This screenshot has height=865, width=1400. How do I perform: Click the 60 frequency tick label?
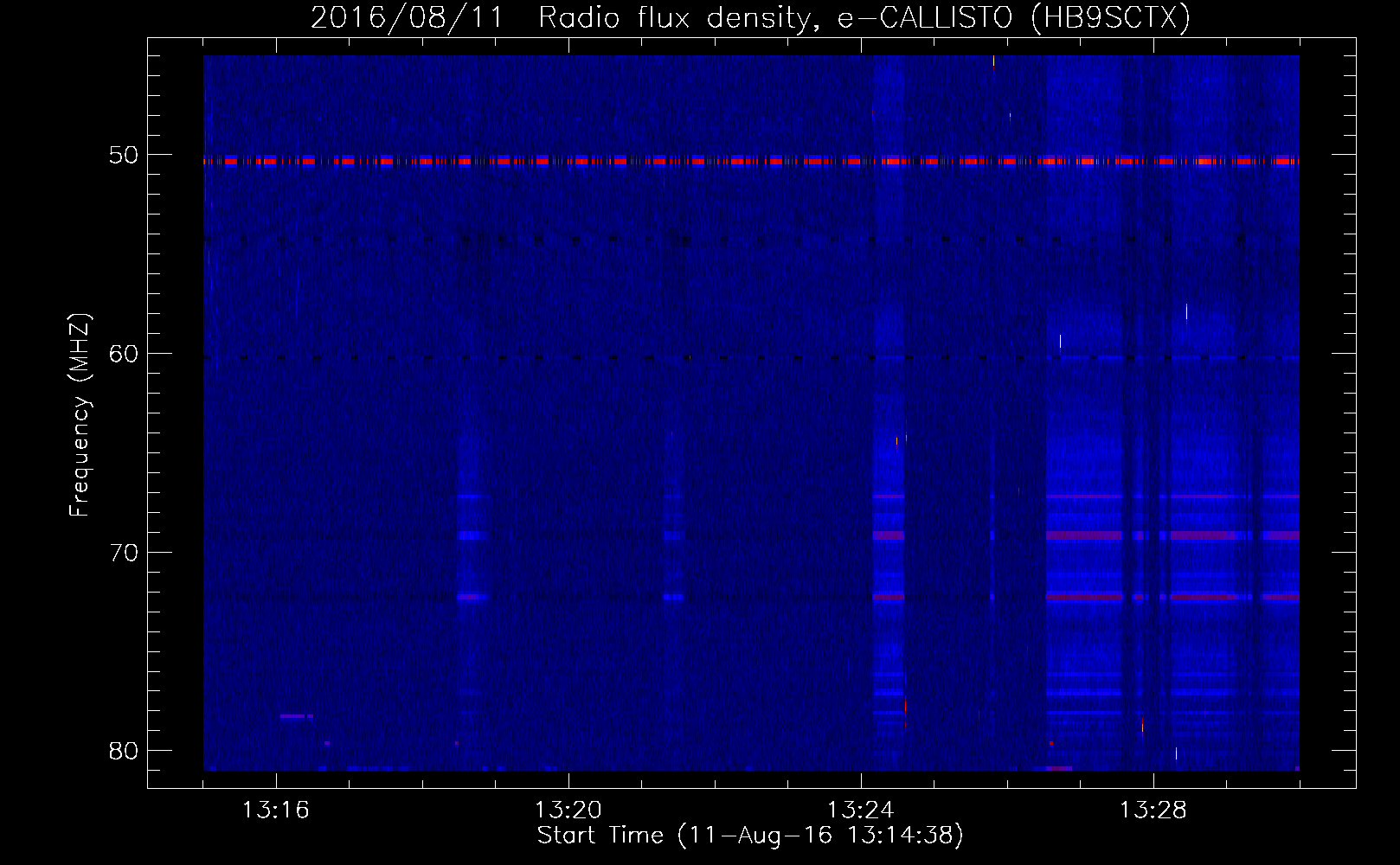point(124,353)
